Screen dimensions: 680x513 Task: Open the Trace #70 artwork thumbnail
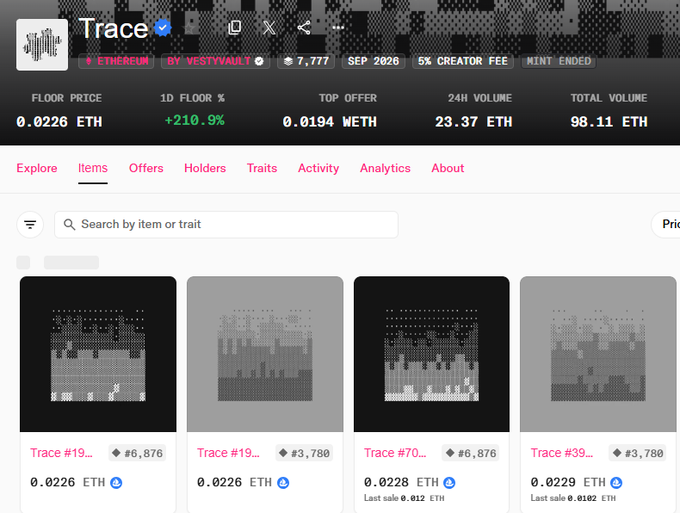pyautogui.click(x=432, y=354)
